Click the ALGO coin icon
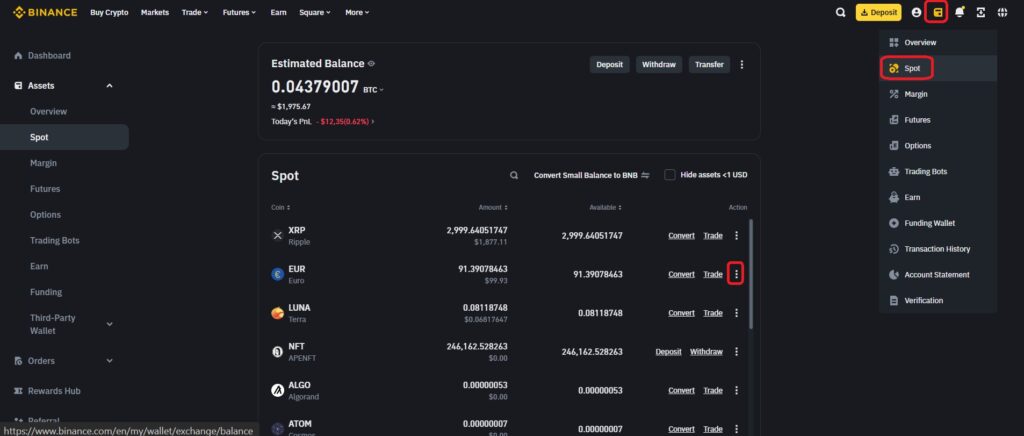The image size is (1024, 436). 278,390
